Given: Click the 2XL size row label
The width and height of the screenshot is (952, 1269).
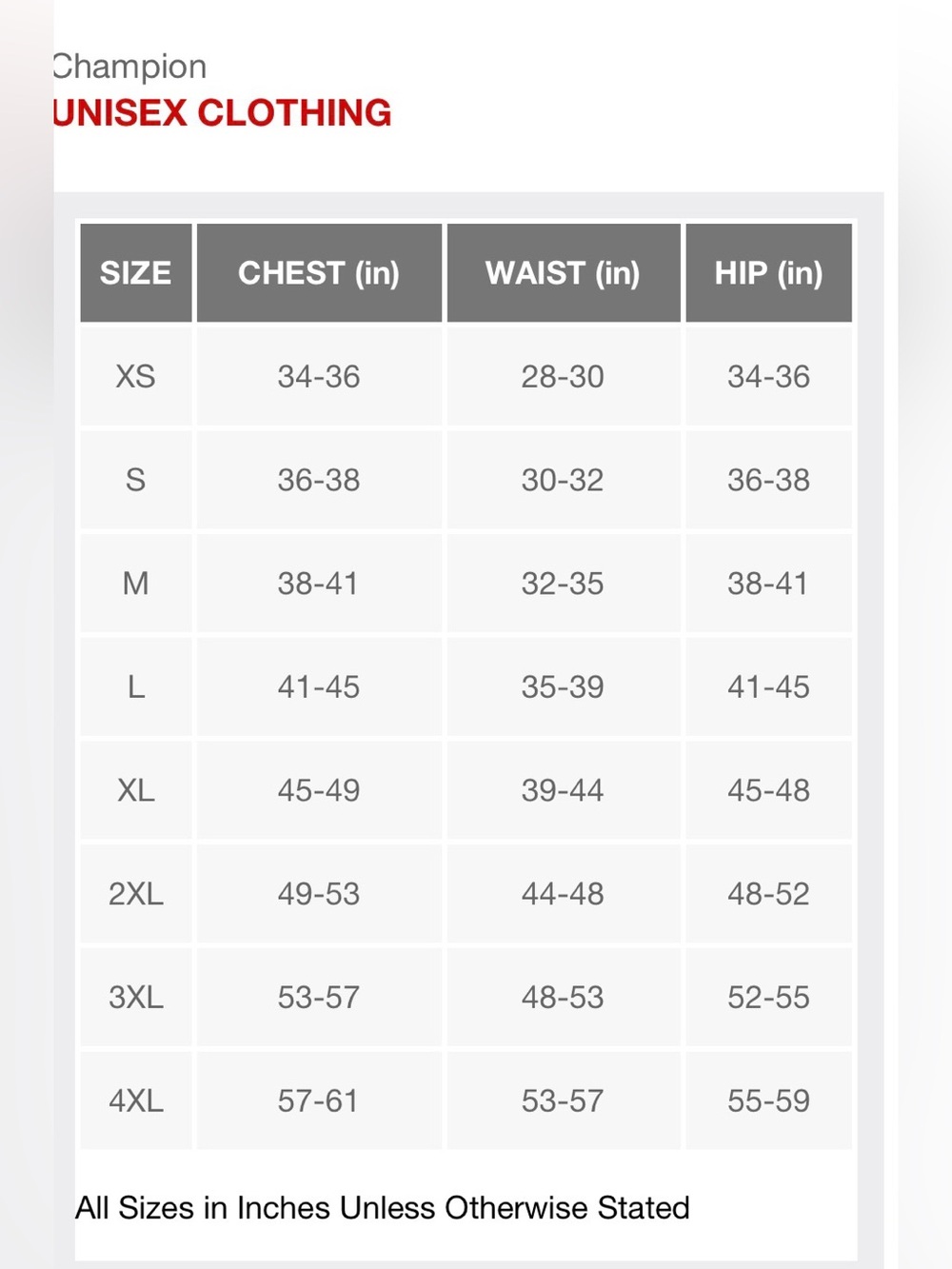Looking at the screenshot, I should click(135, 894).
